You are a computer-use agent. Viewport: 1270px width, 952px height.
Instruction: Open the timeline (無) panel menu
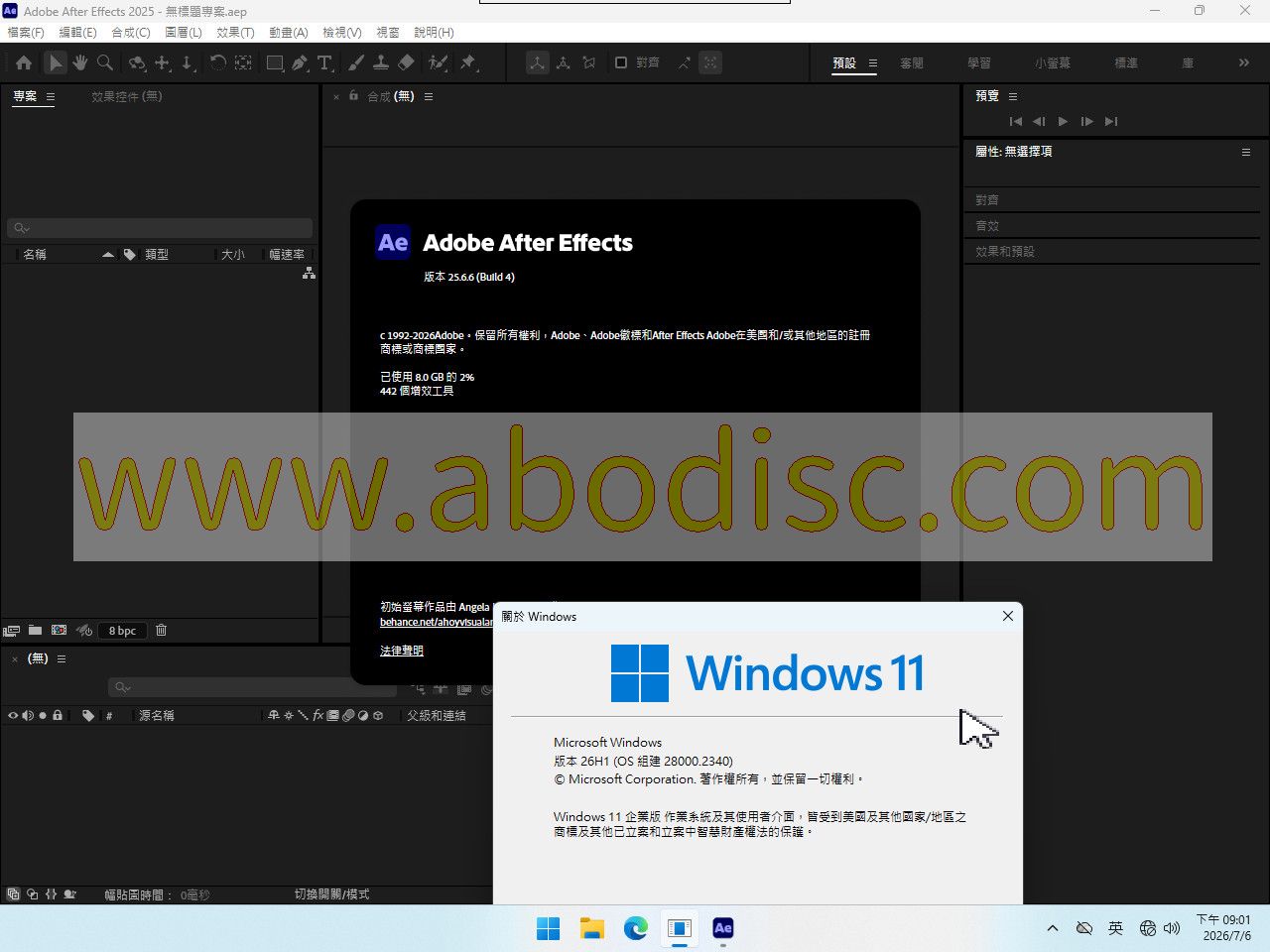[62, 658]
